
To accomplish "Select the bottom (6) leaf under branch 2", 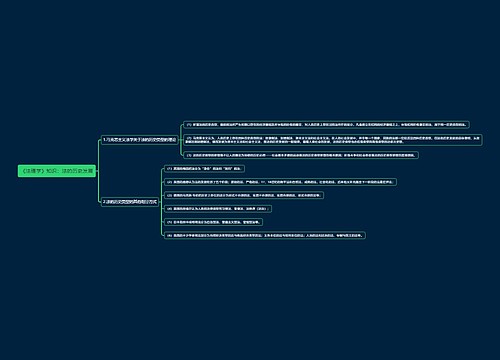I will [x=265, y=235].
